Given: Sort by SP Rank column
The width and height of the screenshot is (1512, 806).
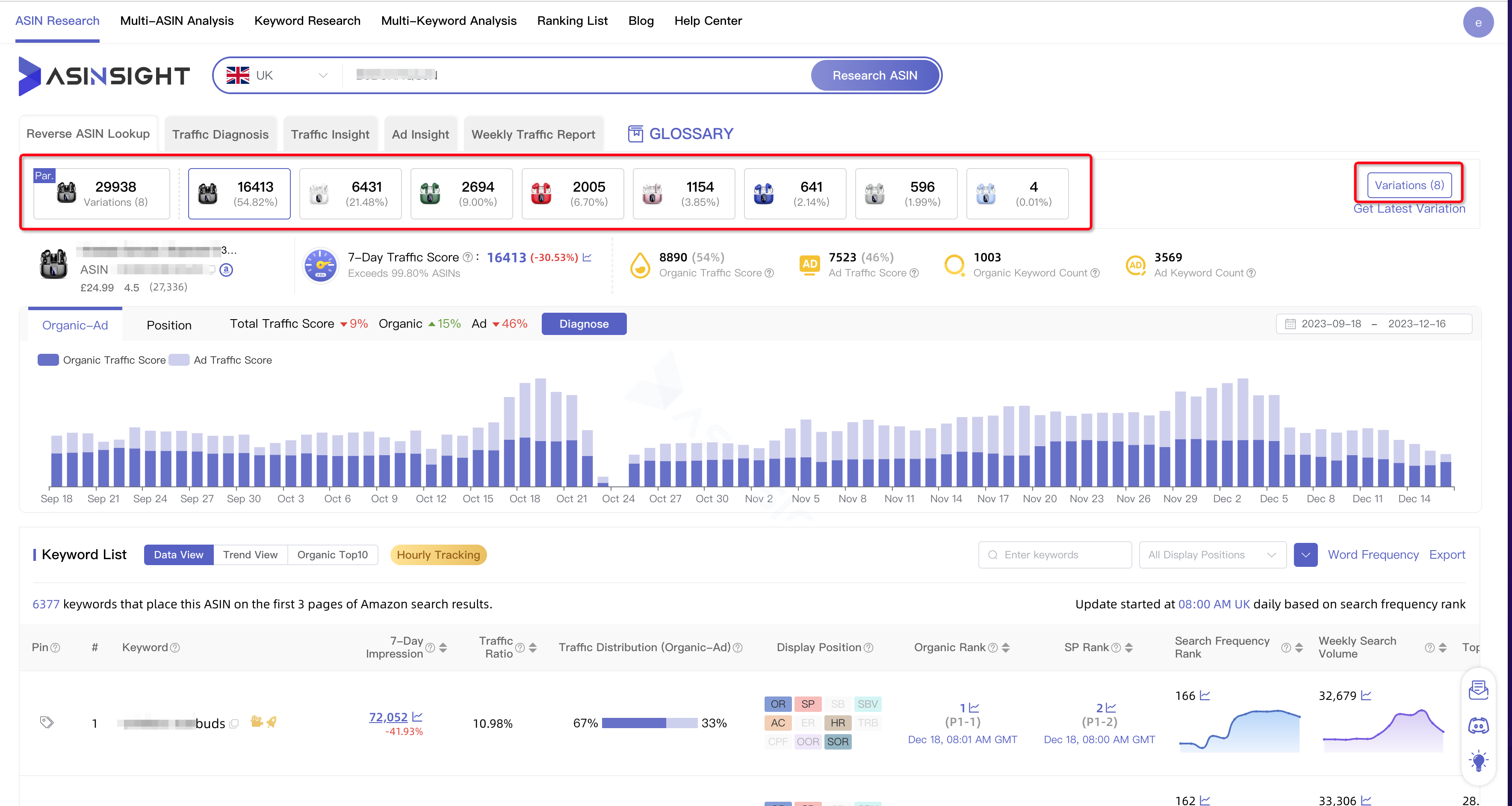Looking at the screenshot, I should tap(1128, 648).
